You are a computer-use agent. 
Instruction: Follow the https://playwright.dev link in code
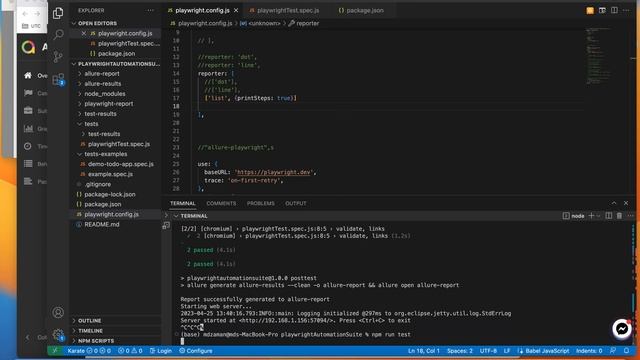pyautogui.click(x=273, y=172)
